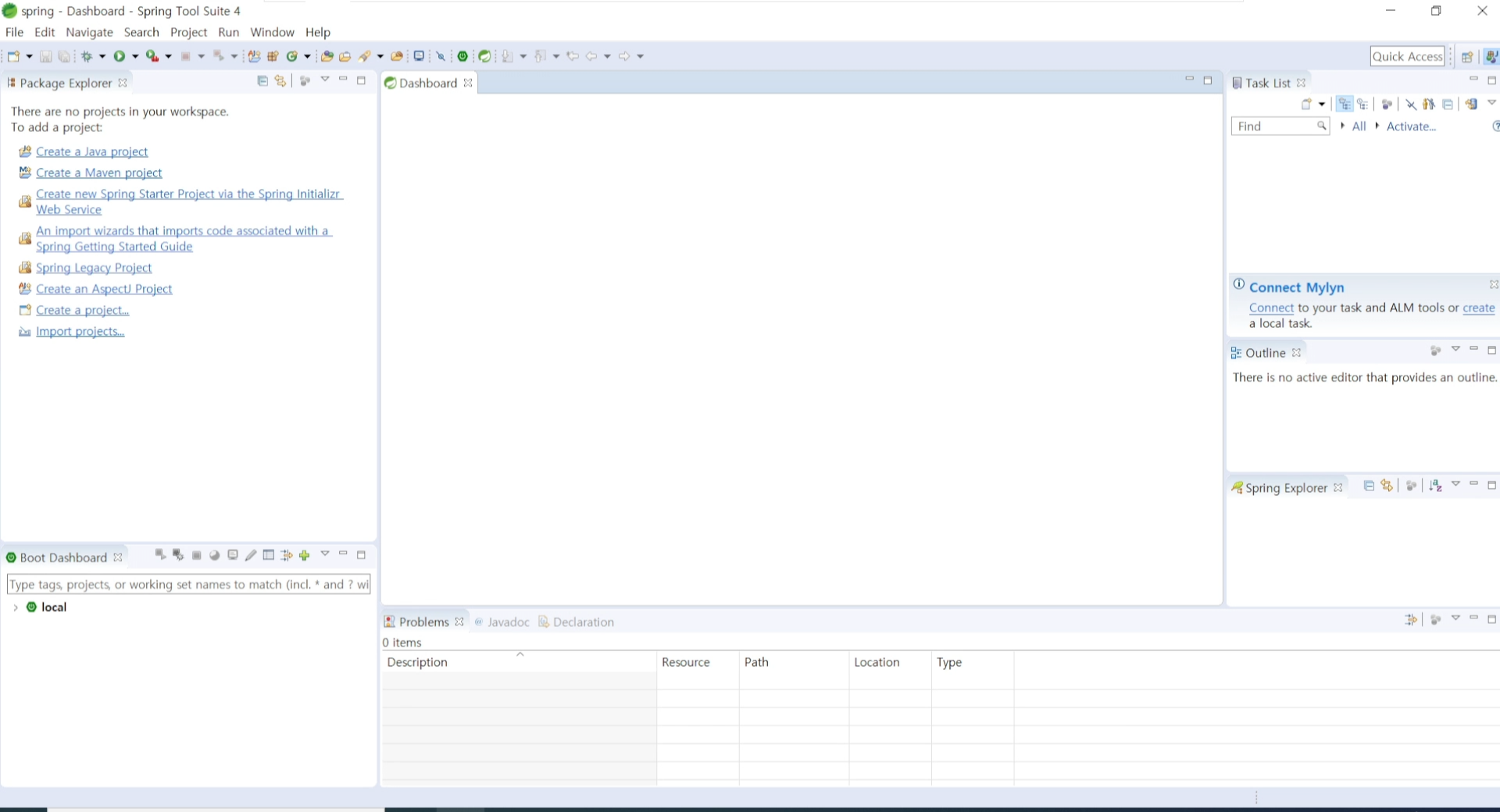
Task: Toggle Link with Editor in Package Explorer
Action: (x=280, y=80)
